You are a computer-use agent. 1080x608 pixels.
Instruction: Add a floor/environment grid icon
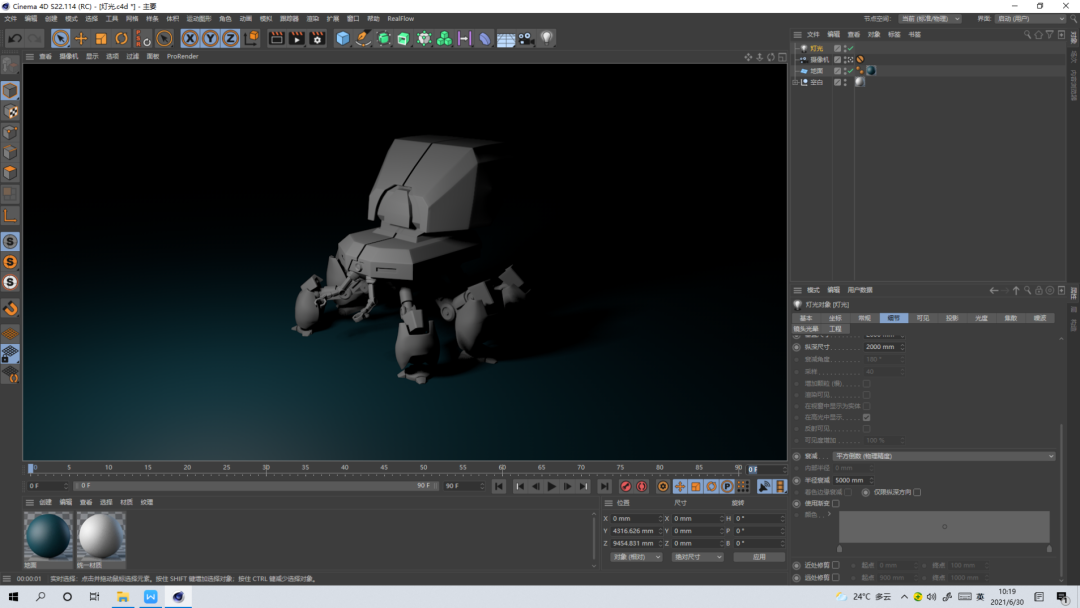point(506,39)
